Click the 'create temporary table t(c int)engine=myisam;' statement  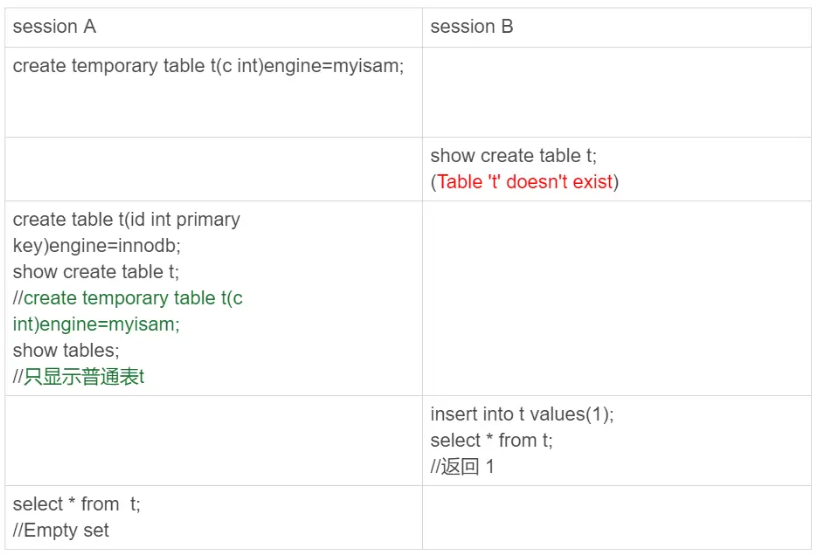[208, 66]
